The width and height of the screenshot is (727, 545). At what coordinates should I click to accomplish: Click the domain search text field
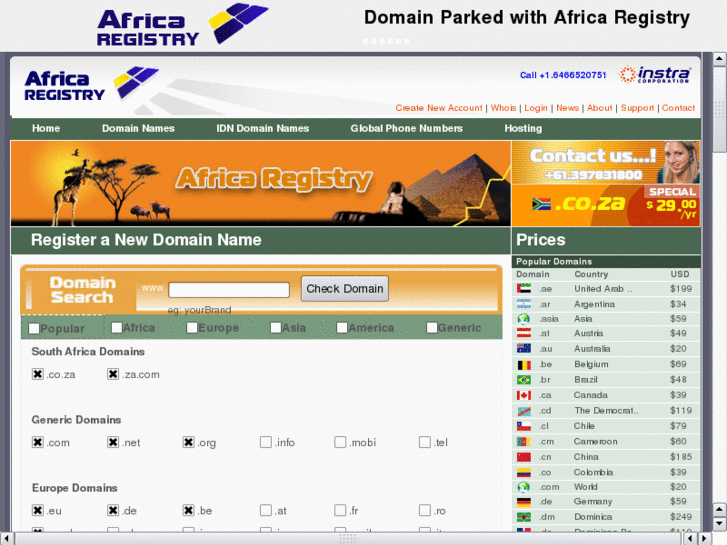point(229,290)
